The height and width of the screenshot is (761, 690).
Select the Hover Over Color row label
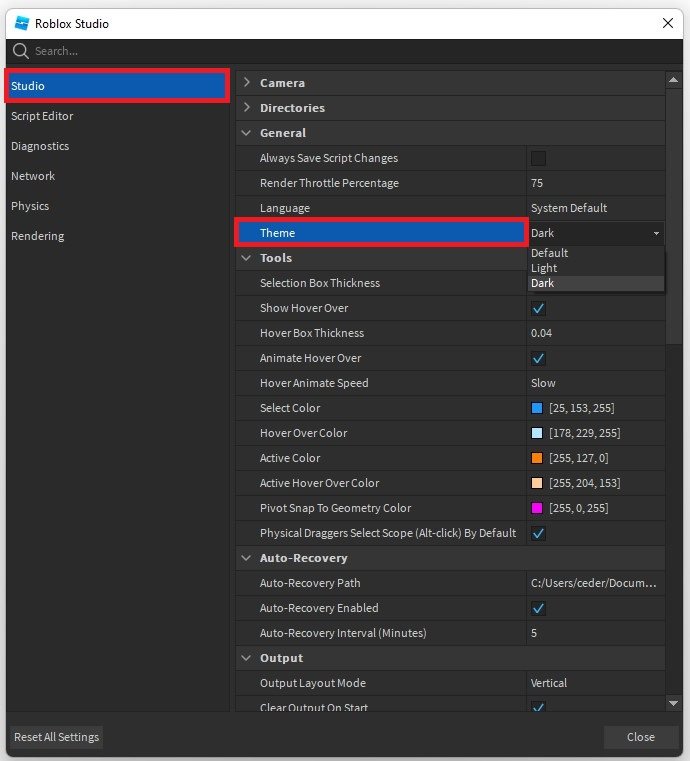click(x=303, y=433)
